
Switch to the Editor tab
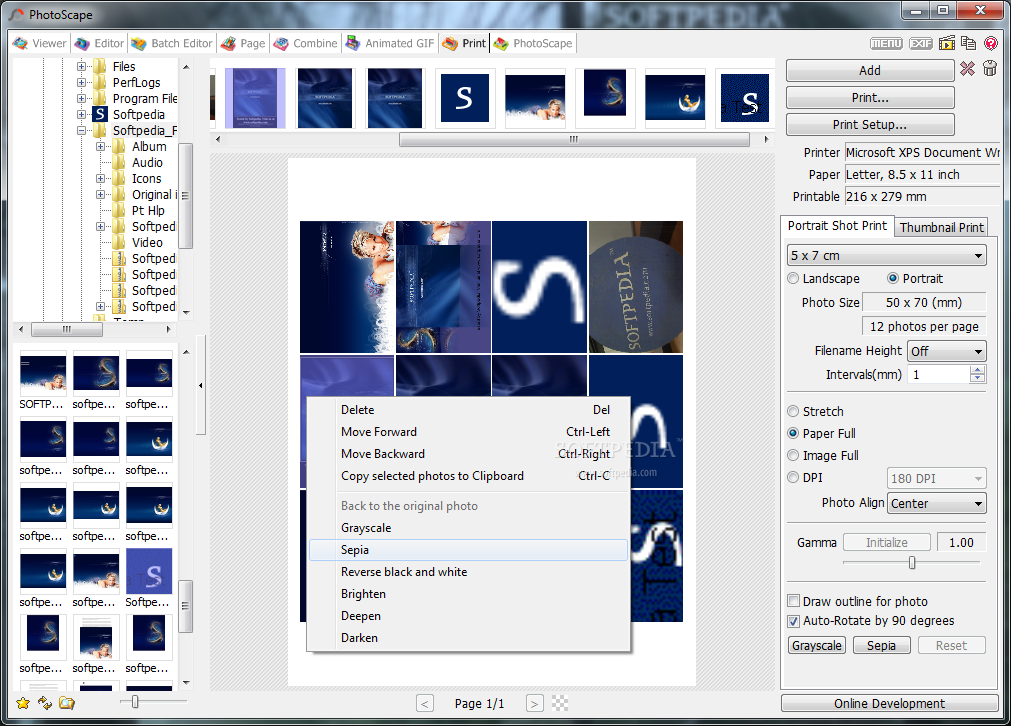pyautogui.click(x=99, y=43)
